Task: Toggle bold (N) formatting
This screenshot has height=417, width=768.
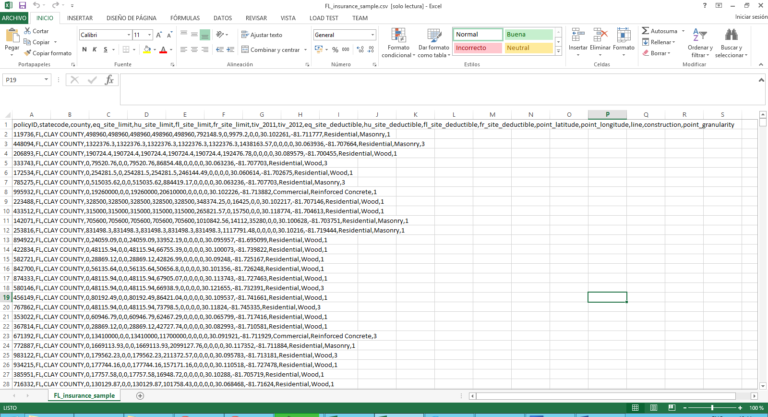Action: point(83,49)
